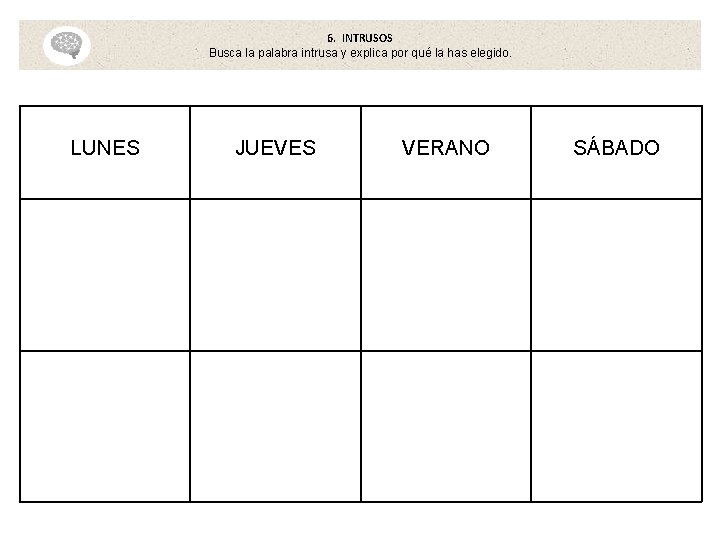This screenshot has width=720, height=540.
Task: Click the middle-row empty cell under SÁBADO
Action: [616, 275]
